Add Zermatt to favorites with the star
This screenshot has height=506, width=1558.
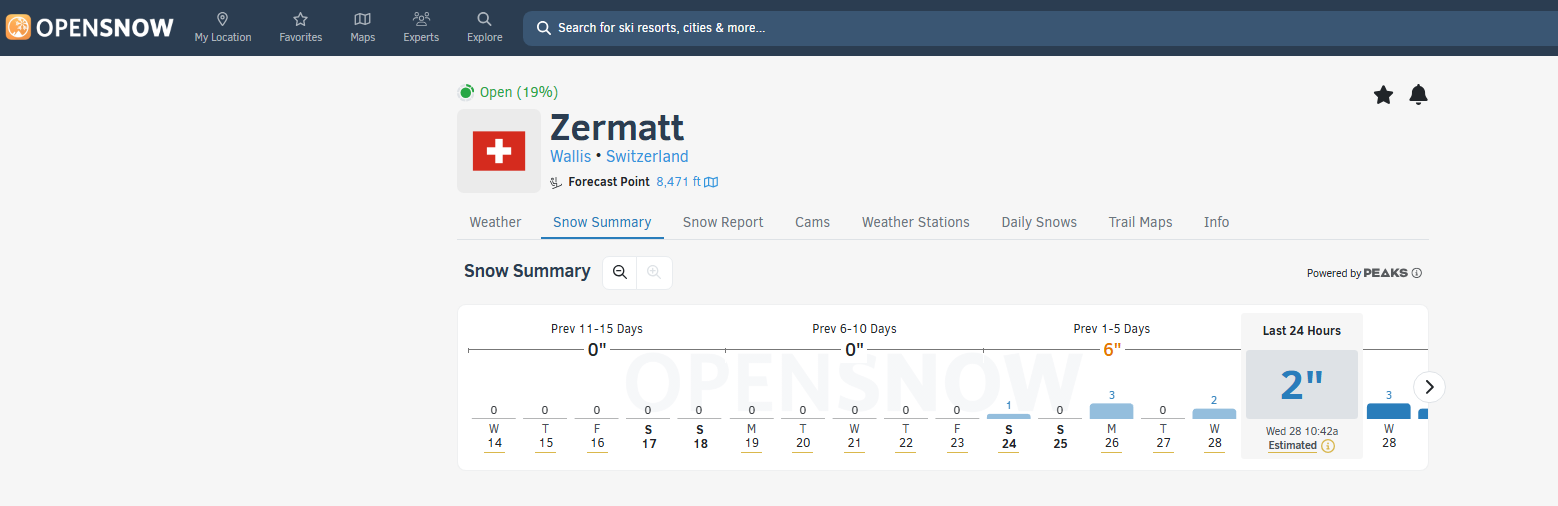(1383, 95)
